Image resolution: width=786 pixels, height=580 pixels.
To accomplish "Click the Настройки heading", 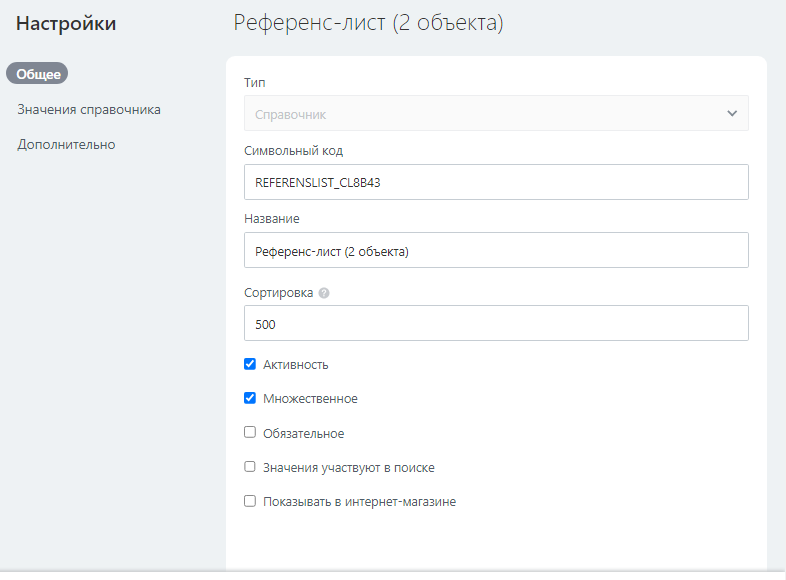I will (x=66, y=24).
